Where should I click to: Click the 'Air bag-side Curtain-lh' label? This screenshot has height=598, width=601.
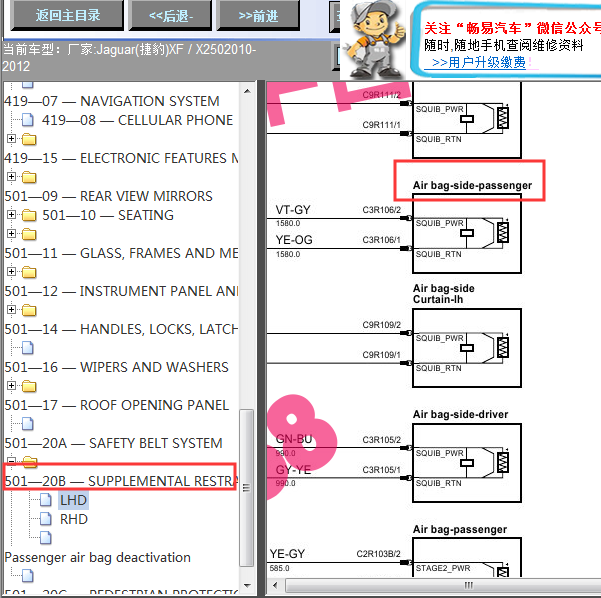click(x=443, y=294)
